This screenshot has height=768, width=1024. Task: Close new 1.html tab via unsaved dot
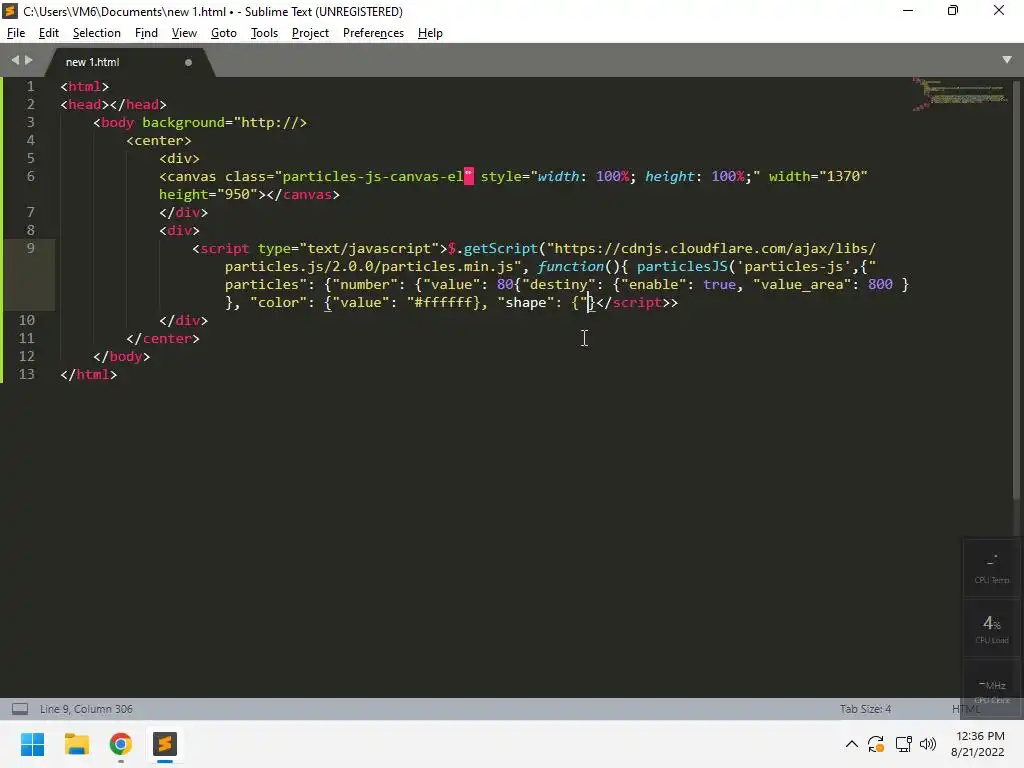coord(188,62)
